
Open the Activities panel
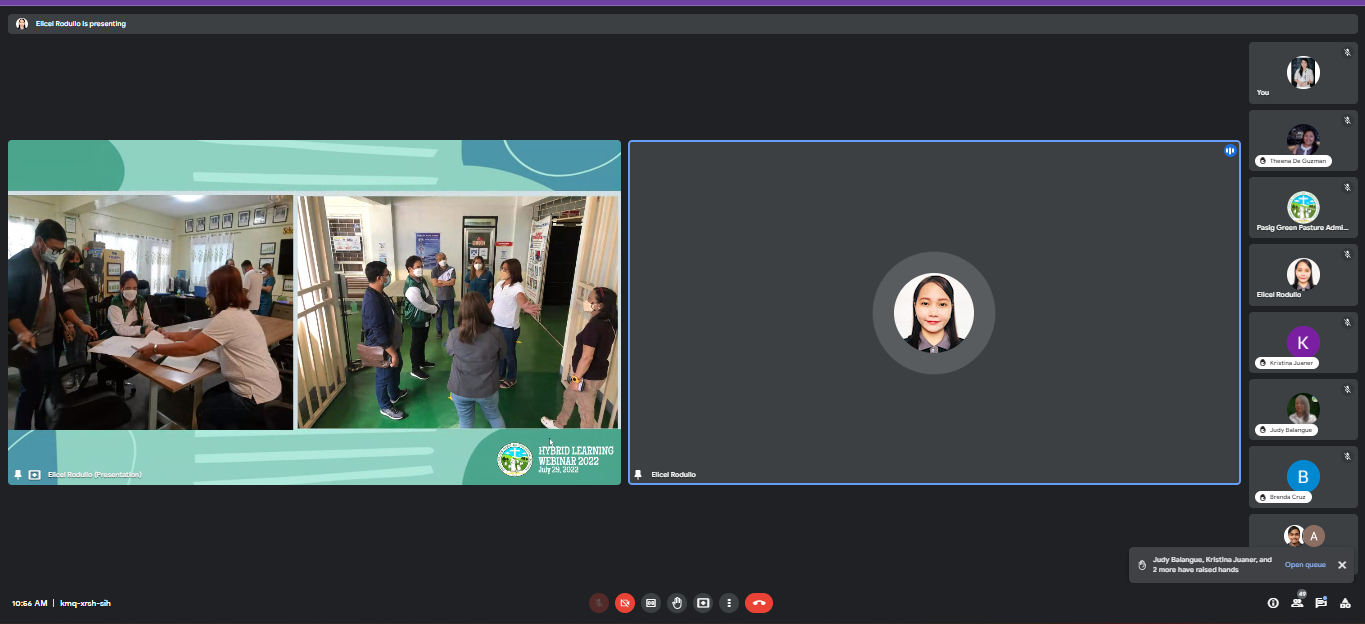(1345, 603)
